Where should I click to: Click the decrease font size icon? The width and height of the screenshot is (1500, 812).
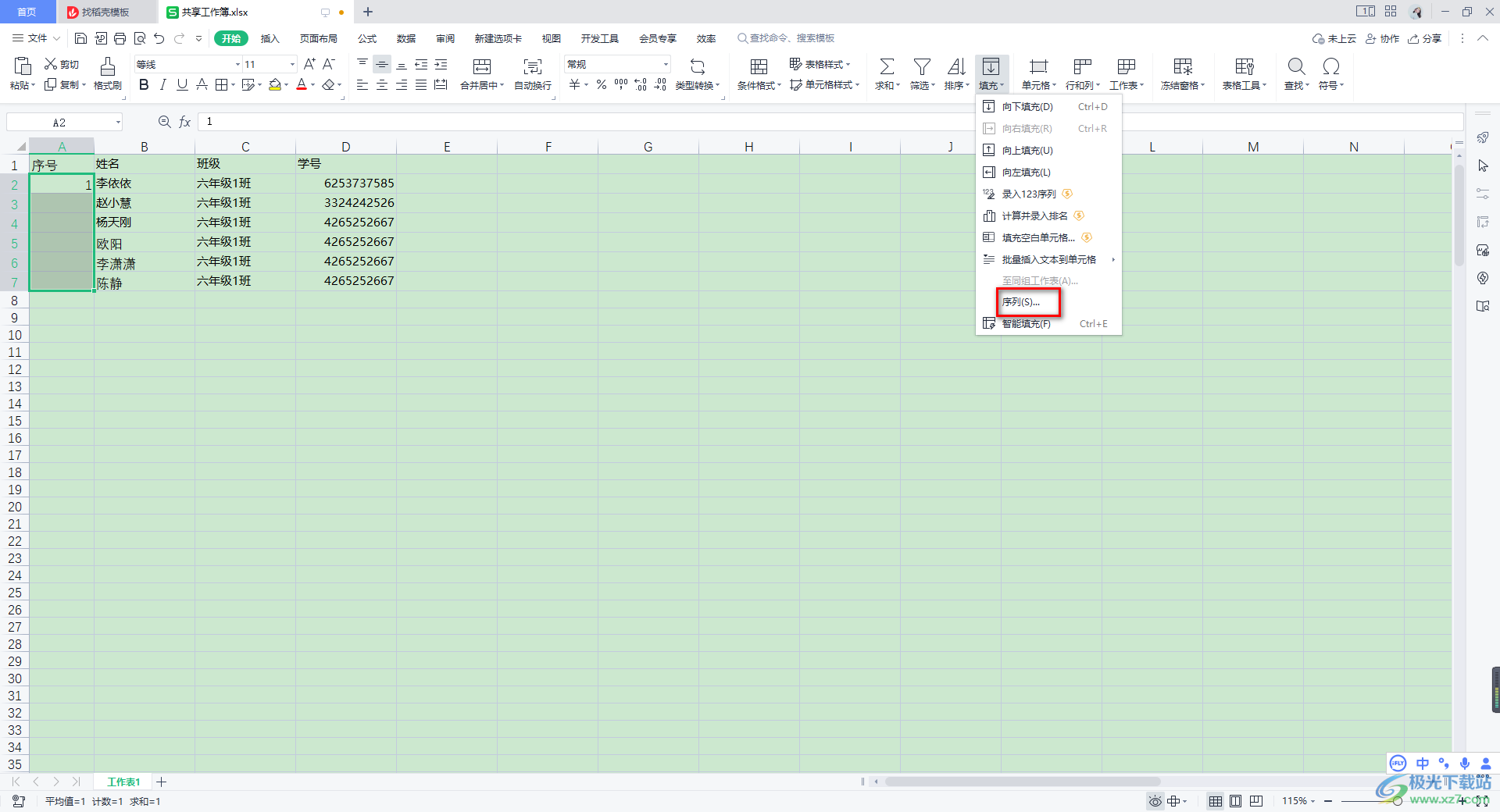[329, 64]
